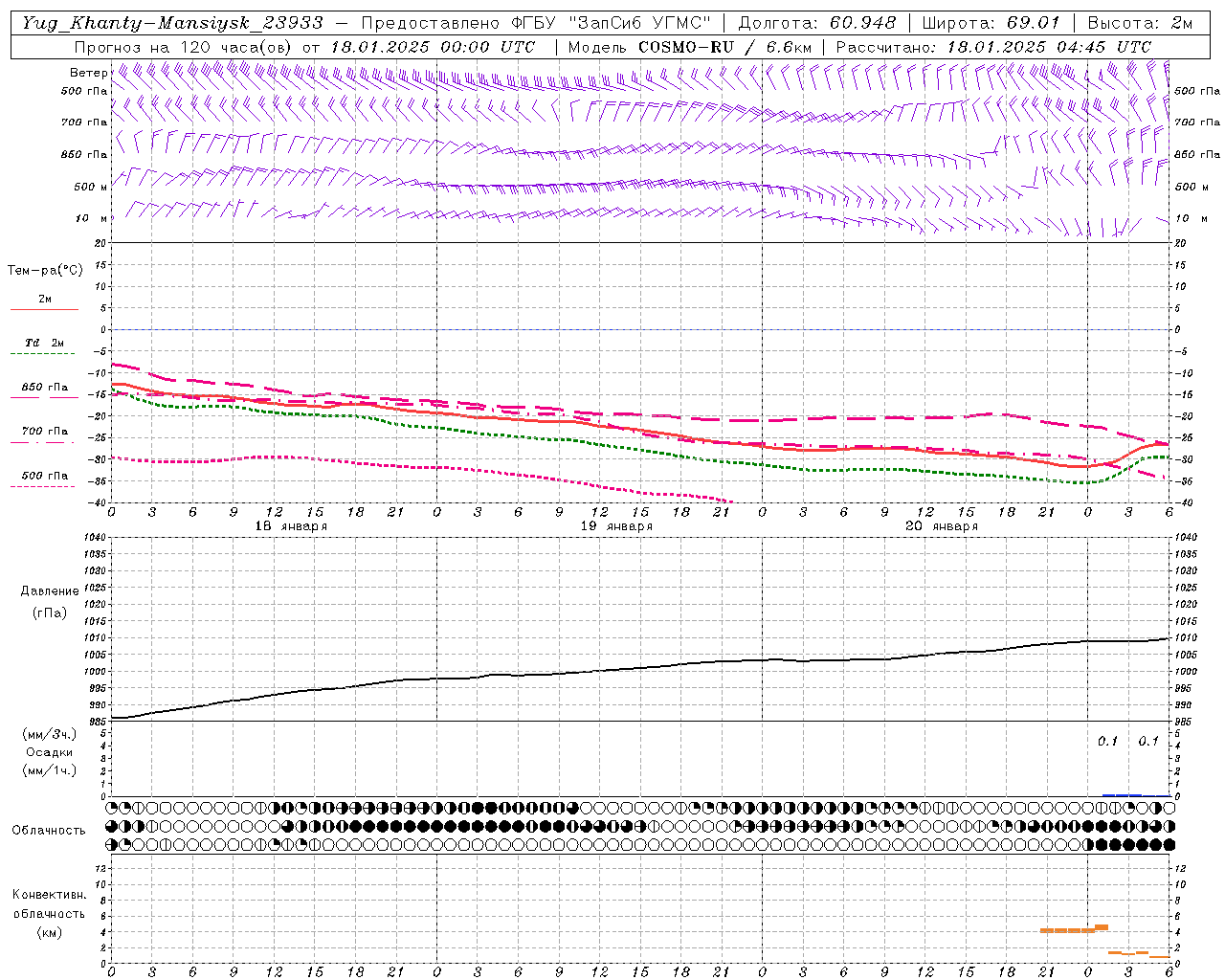Click the Прогноз на 120 часа(ов) text
Image resolution: width=1225 pixels, height=980 pixels.
point(185,47)
